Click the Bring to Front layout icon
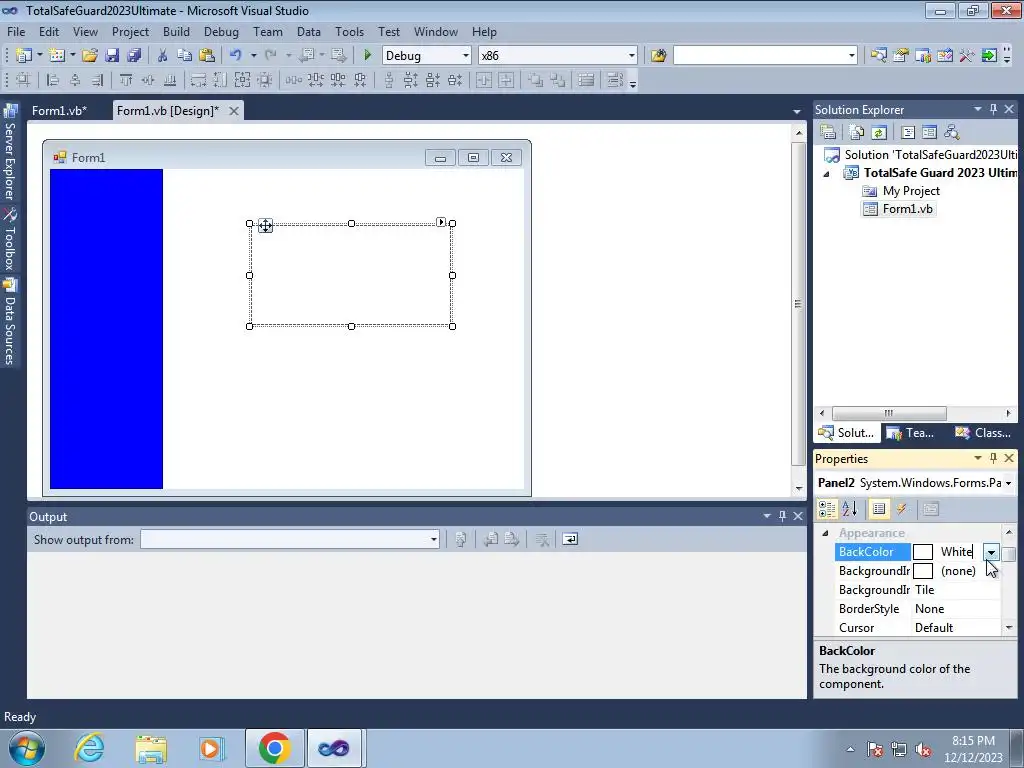The height and width of the screenshot is (768, 1024). (536, 80)
